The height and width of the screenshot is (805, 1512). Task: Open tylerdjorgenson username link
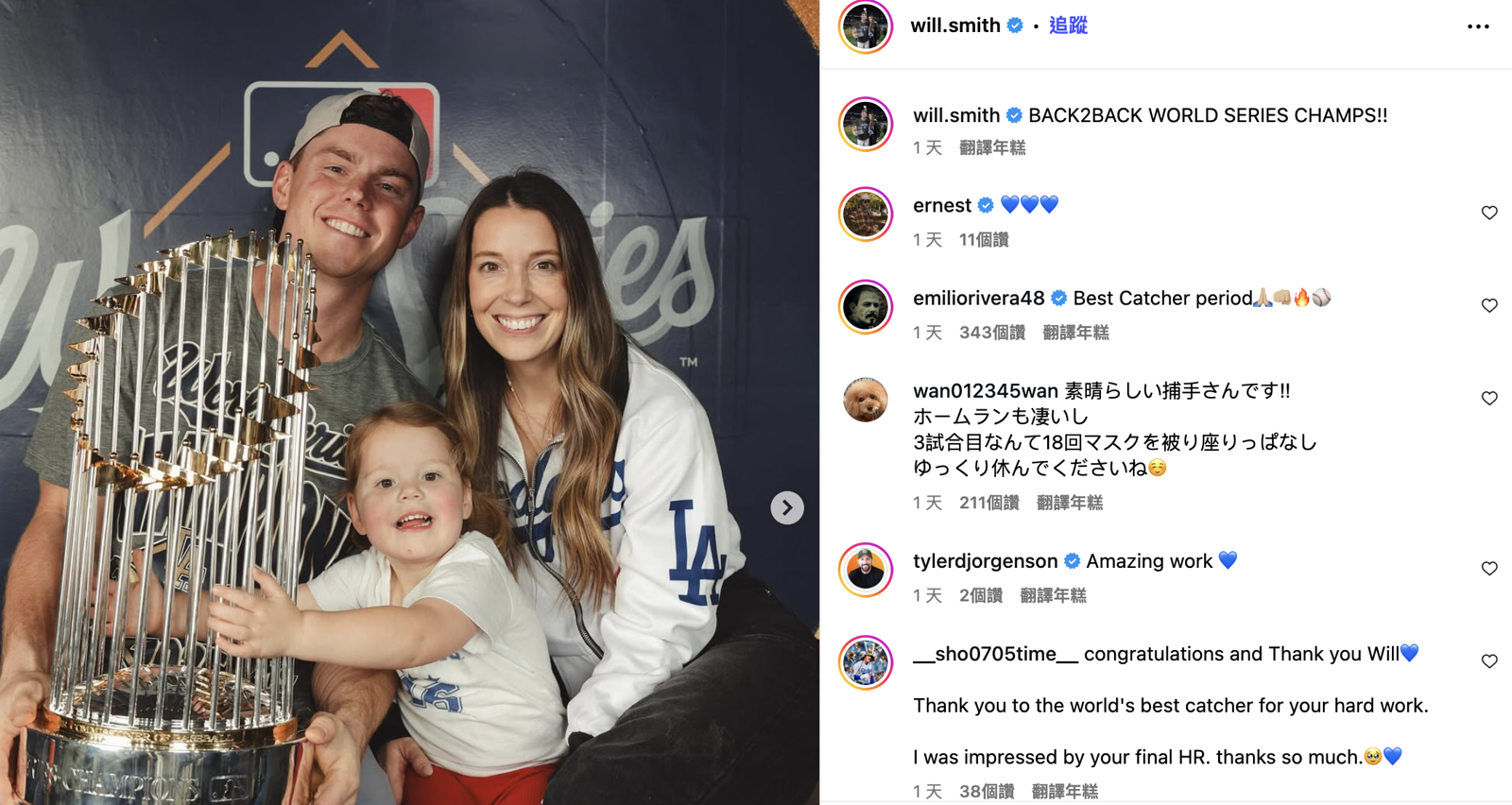click(x=985, y=561)
